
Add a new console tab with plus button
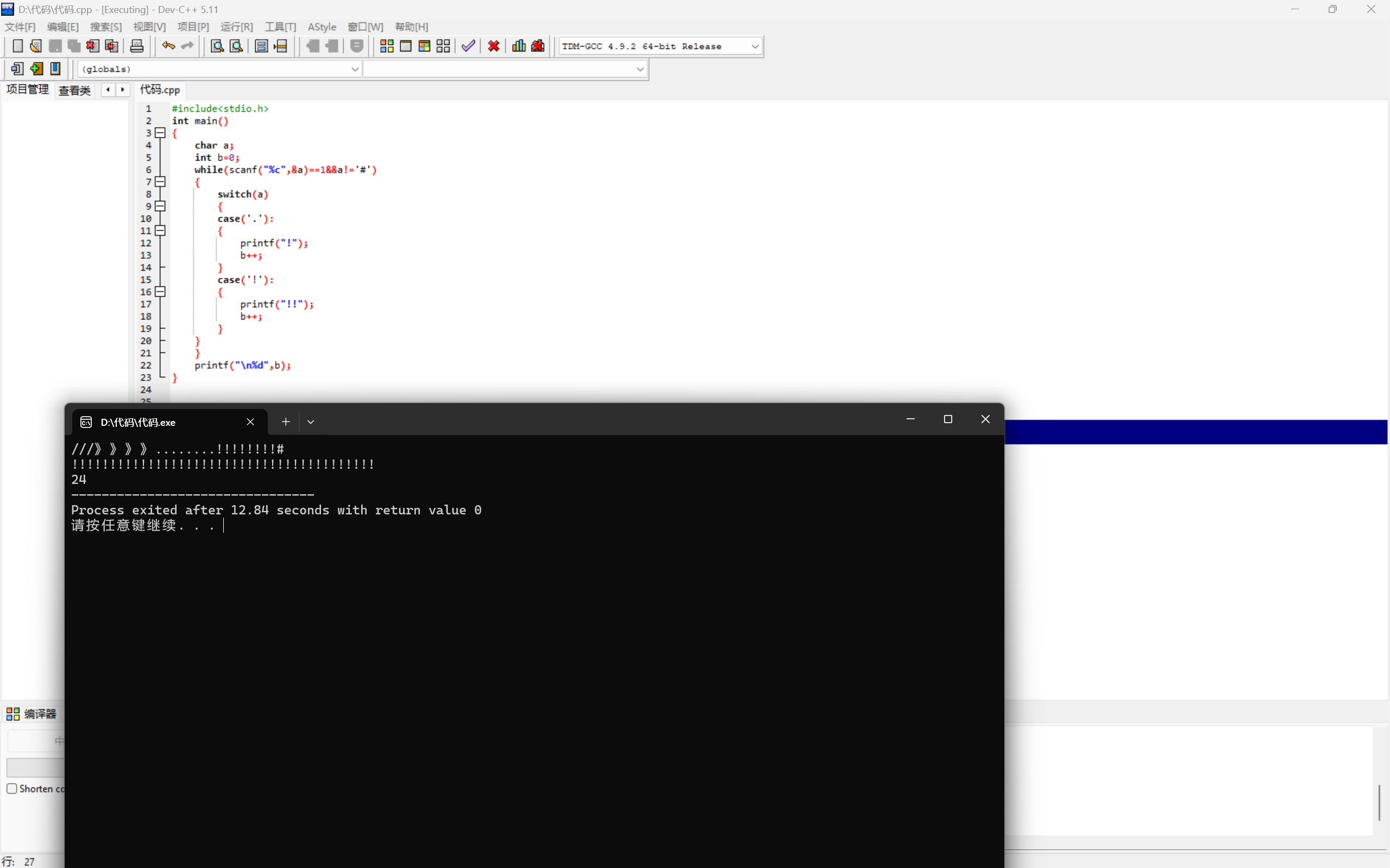[x=285, y=422]
